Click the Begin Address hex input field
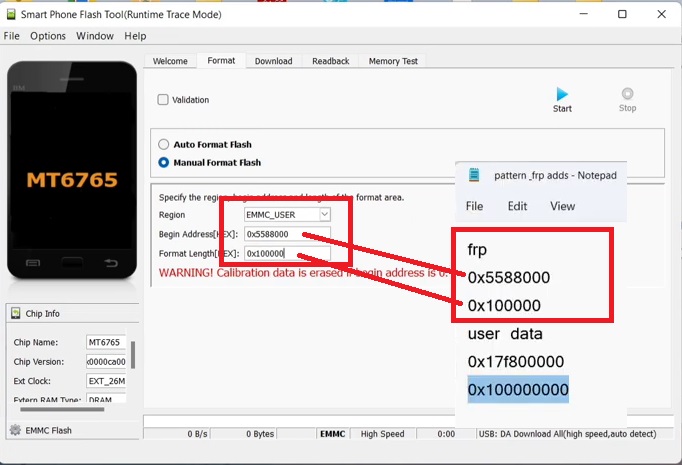The image size is (682, 465). point(287,234)
